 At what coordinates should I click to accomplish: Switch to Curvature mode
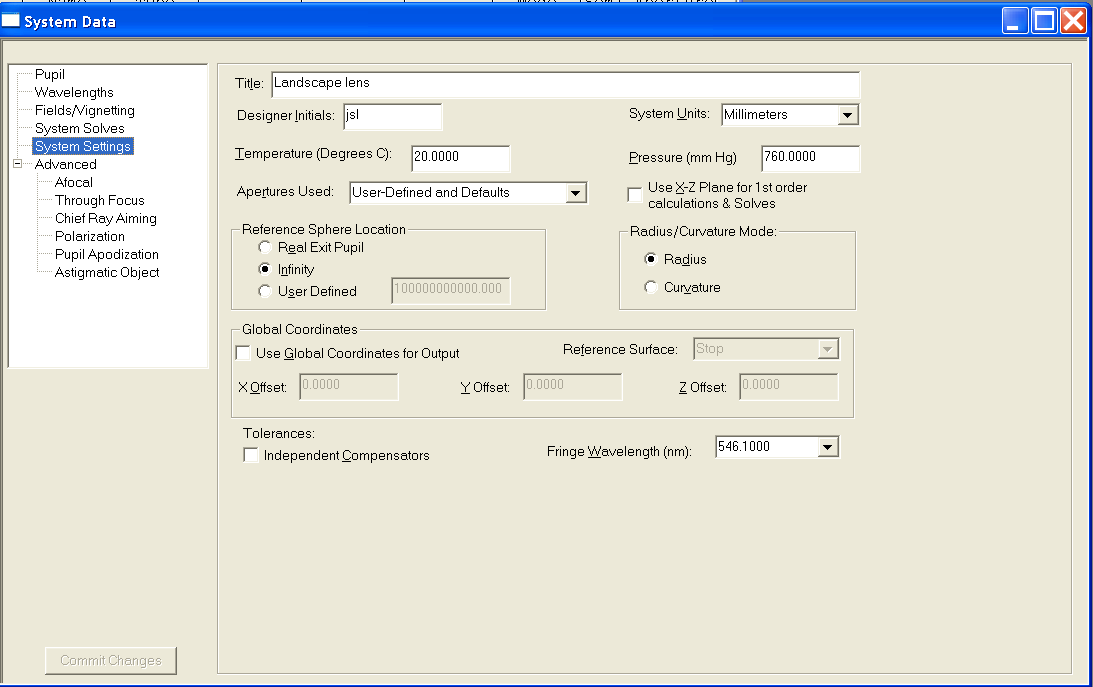coord(652,288)
